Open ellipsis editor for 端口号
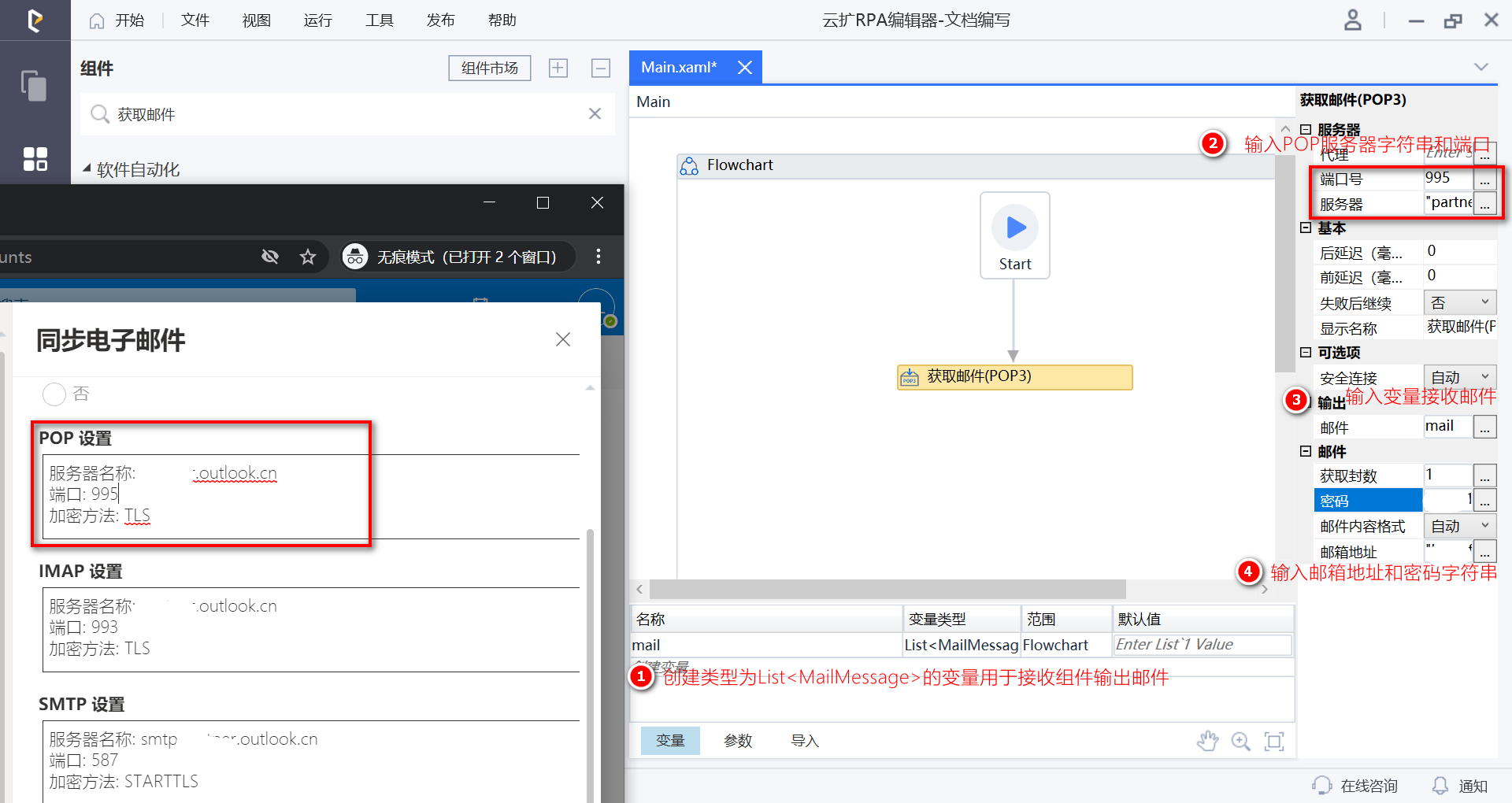 [1484, 180]
